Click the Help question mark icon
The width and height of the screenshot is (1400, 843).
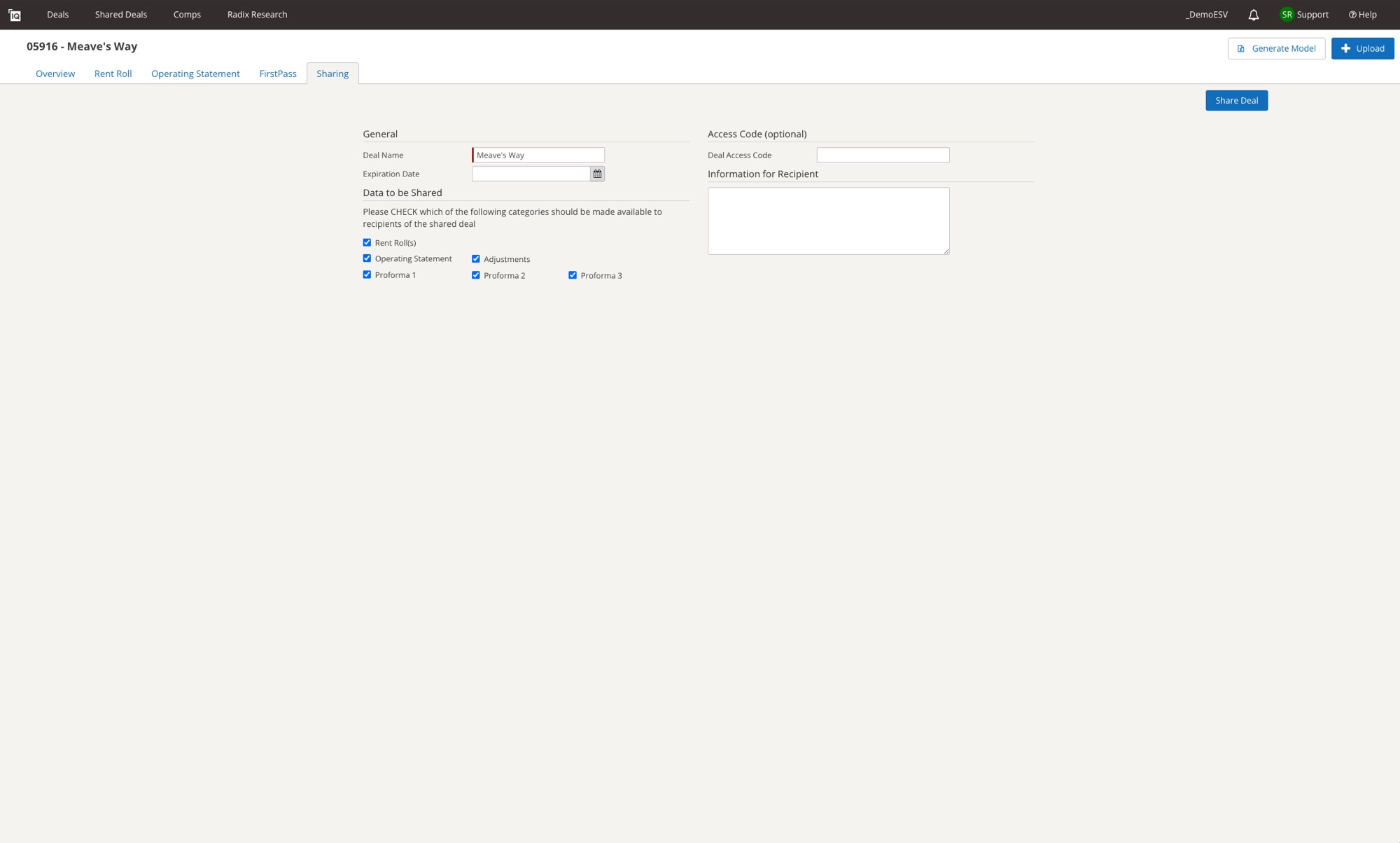coord(1352,15)
